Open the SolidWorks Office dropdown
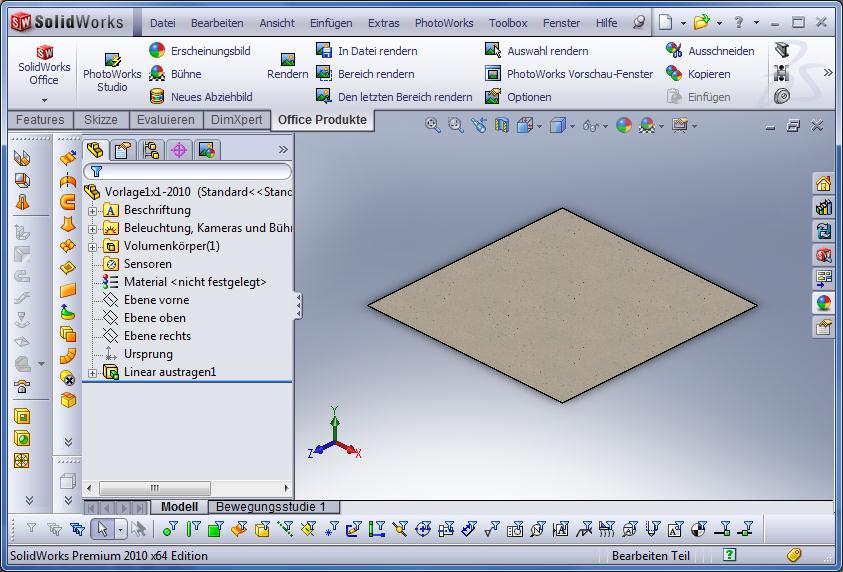Image resolution: width=843 pixels, height=572 pixels. pyautogui.click(x=44, y=100)
